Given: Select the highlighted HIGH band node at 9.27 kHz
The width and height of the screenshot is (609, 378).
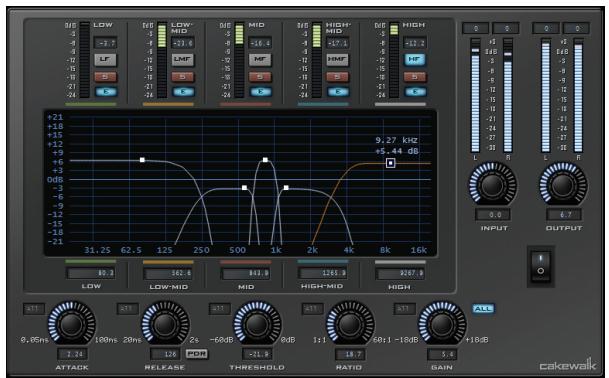Looking at the screenshot, I should tap(391, 163).
